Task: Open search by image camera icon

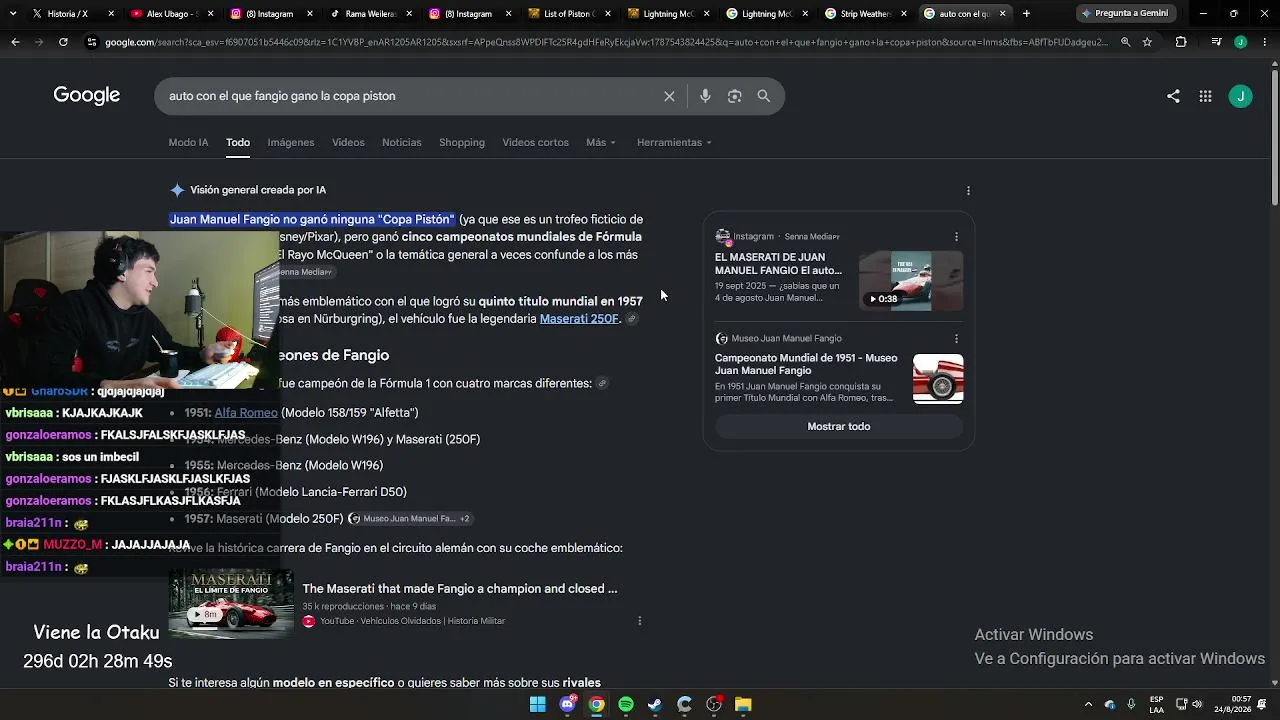Action: pyautogui.click(x=735, y=96)
